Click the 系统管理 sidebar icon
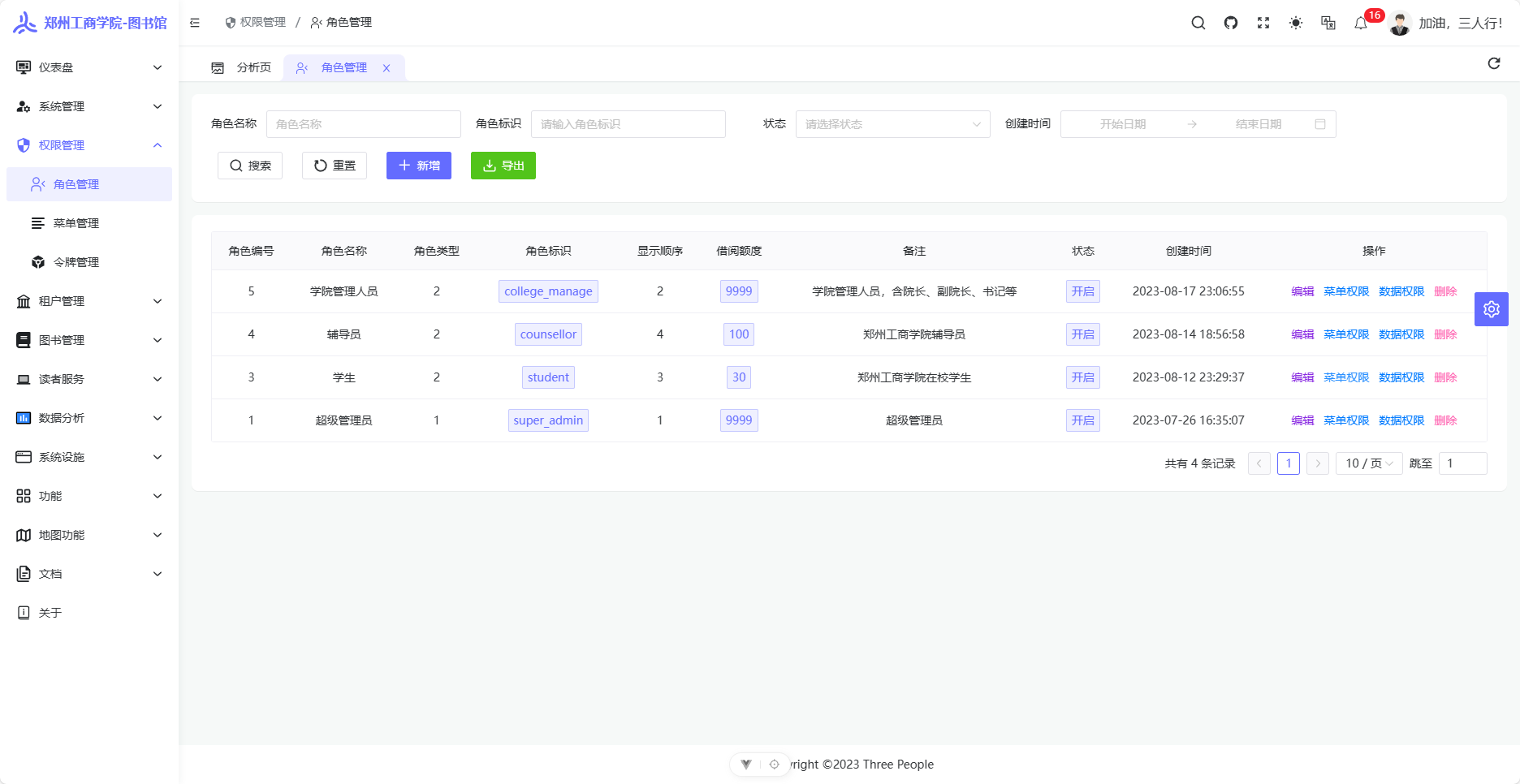The image size is (1520, 784). (24, 106)
